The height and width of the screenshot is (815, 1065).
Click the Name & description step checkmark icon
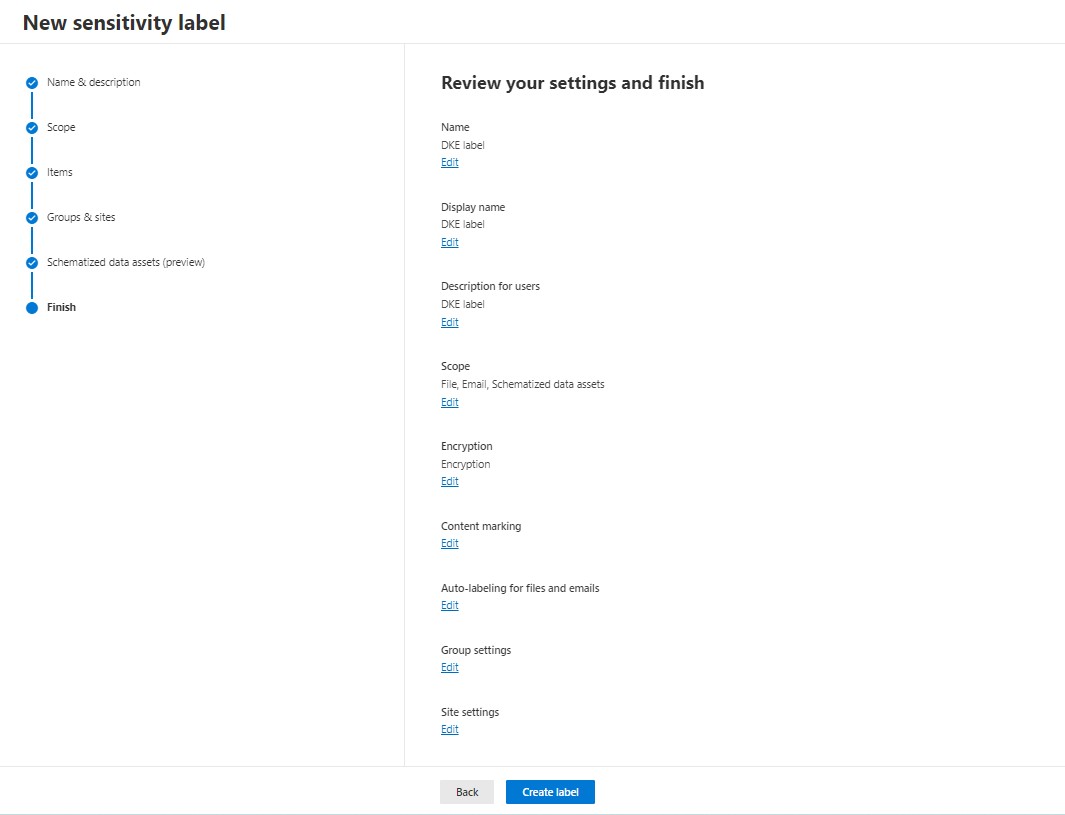coord(32,83)
